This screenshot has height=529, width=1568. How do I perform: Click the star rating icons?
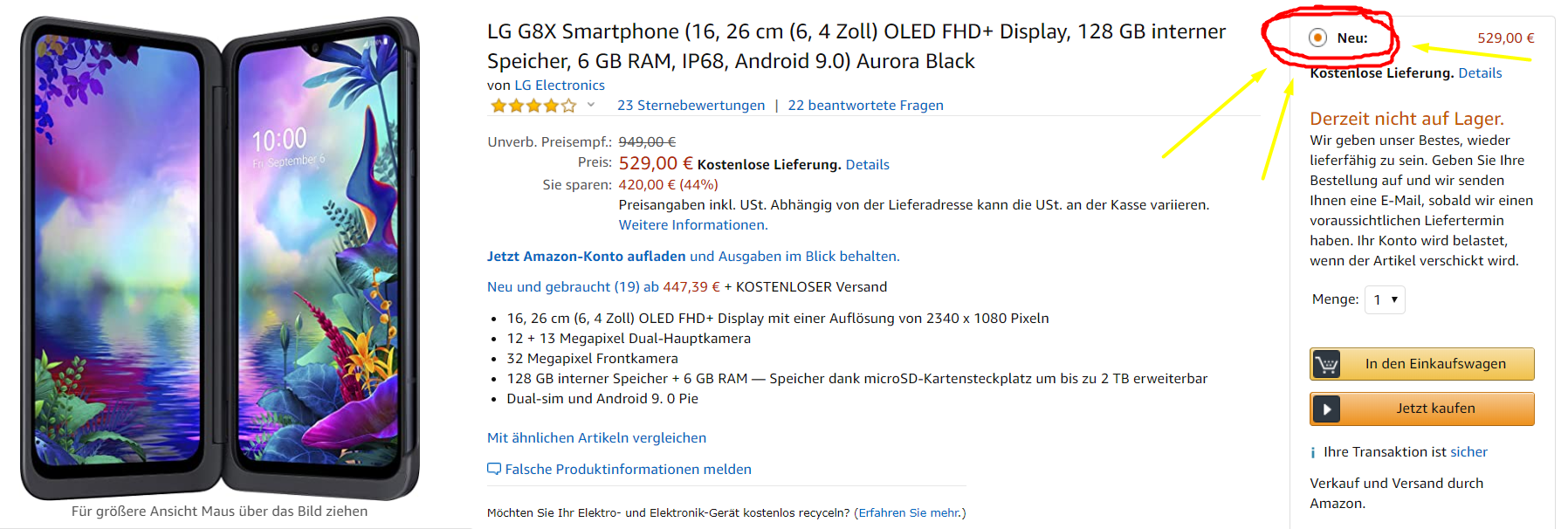(533, 106)
